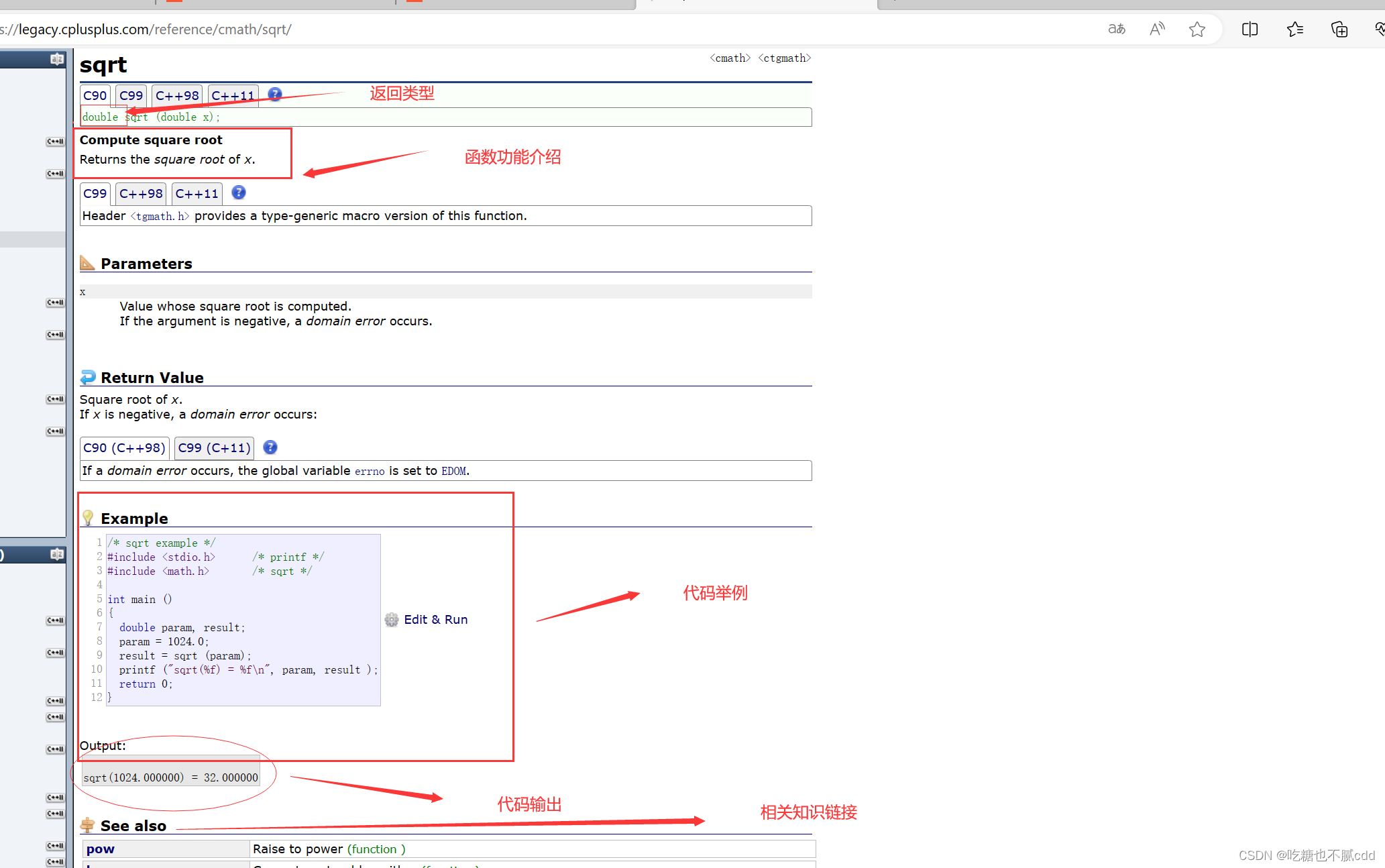This screenshot has width=1385, height=868.
Task: Click the top sidebar panel toggle icon
Action: [57, 59]
